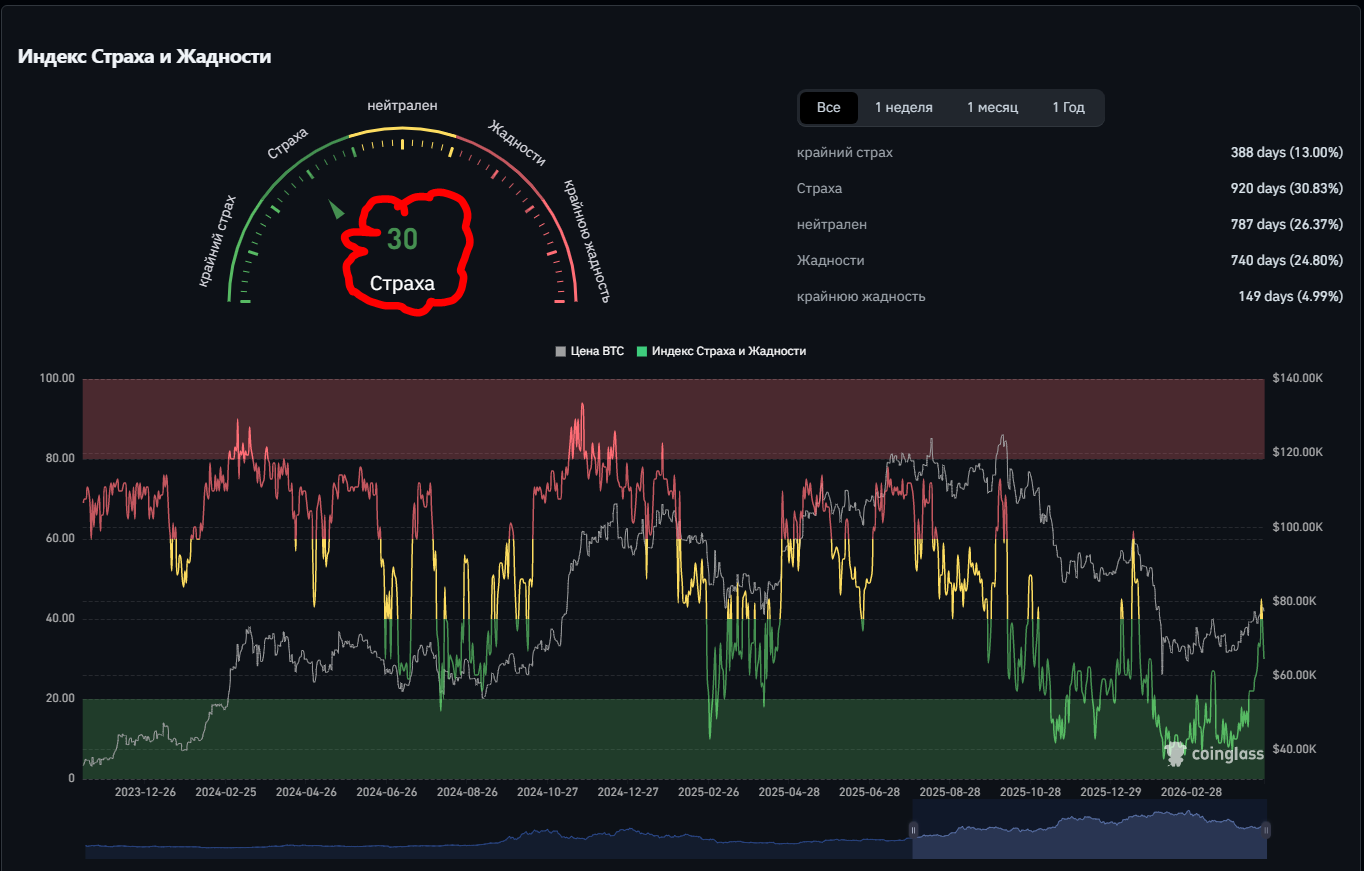The width and height of the screenshot is (1364, 871).
Task: Toggle "Цена BTC" legend series
Action: 590,352
